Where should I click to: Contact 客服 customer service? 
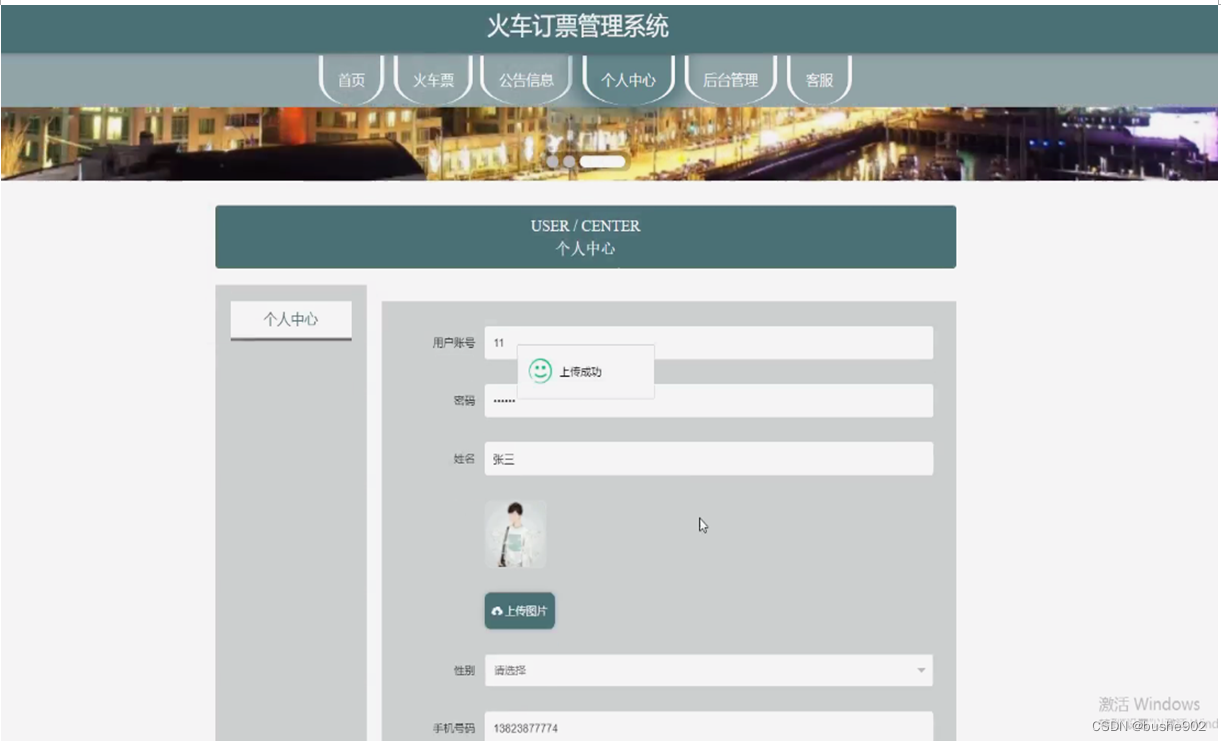[x=820, y=79]
